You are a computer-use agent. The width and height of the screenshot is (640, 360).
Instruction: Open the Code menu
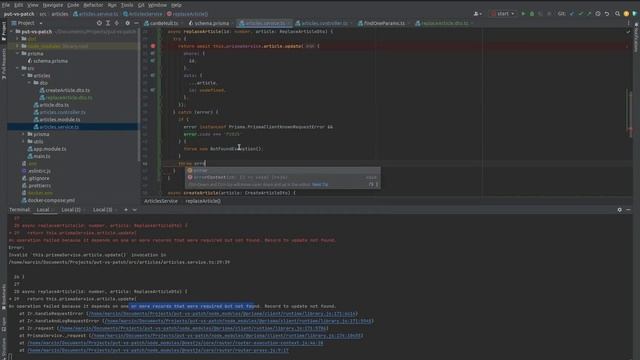[73, 5]
